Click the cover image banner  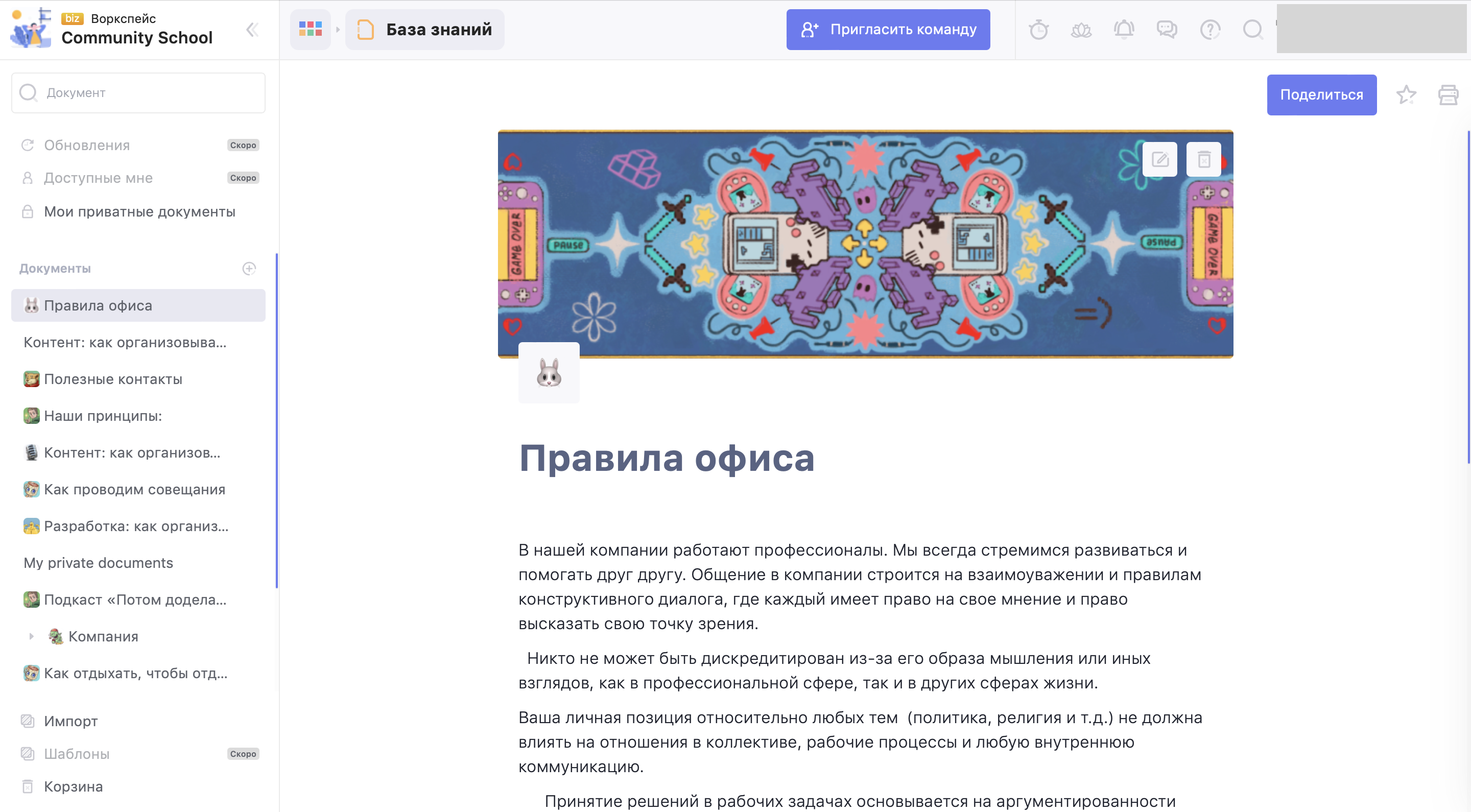(865, 245)
